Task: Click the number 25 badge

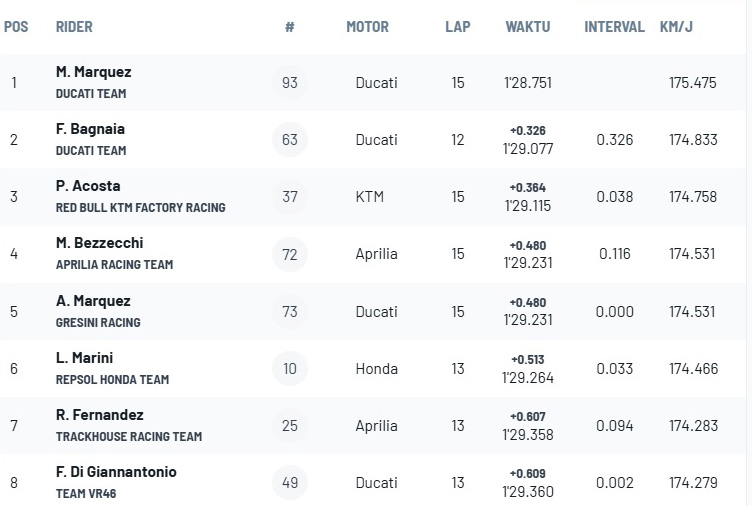Action: point(290,426)
